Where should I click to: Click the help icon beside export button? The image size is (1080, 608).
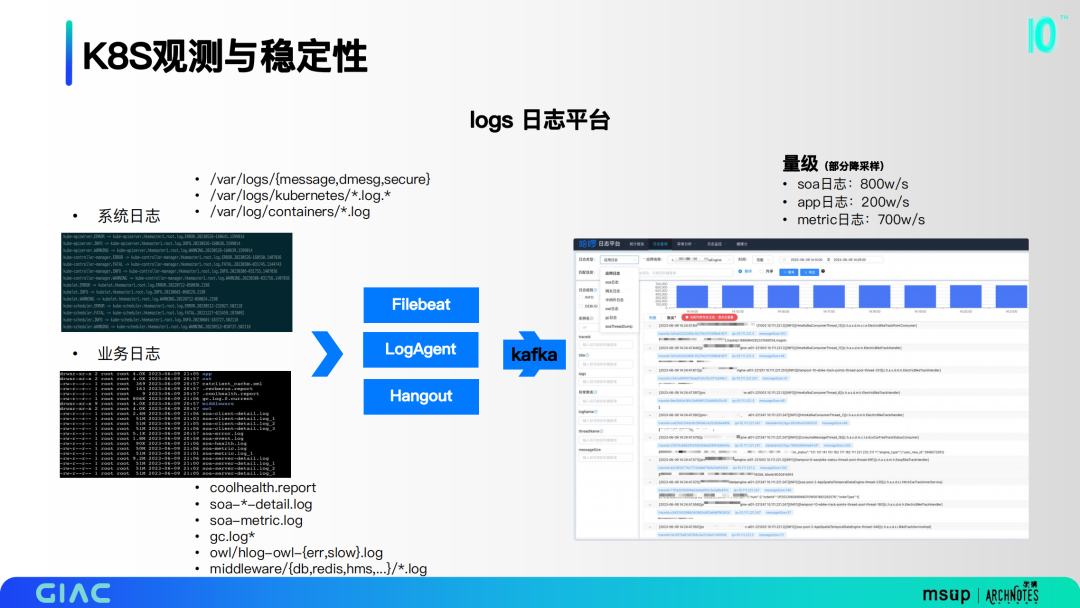click(x=823, y=271)
